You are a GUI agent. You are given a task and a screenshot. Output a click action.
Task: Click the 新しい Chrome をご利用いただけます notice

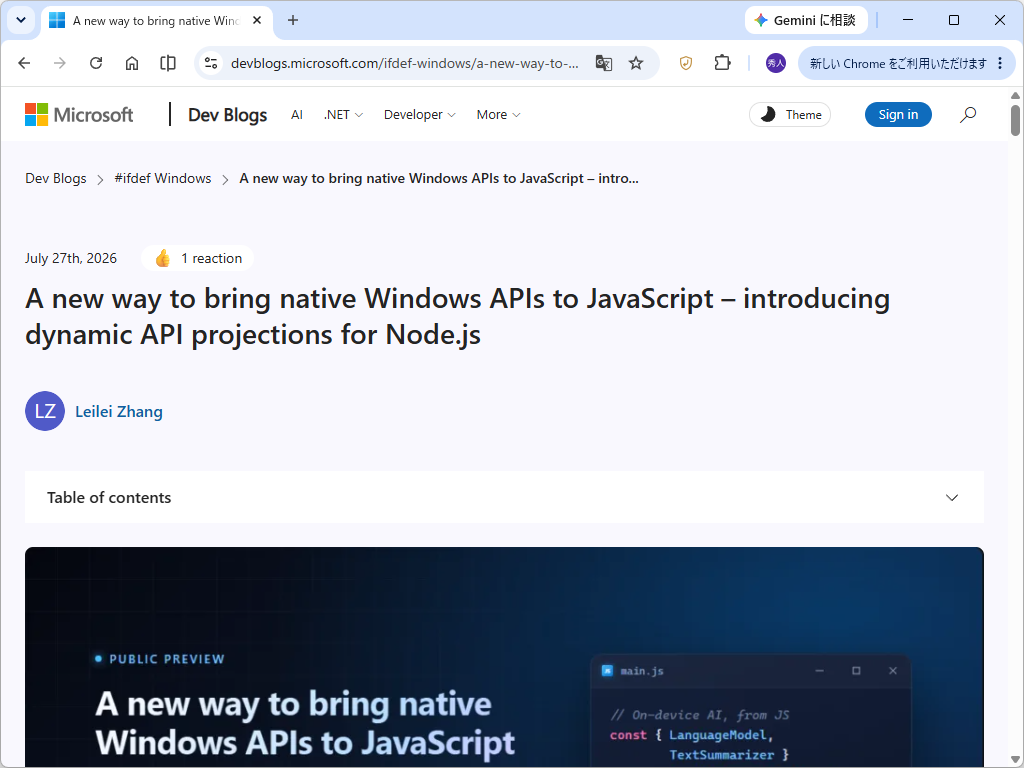(898, 63)
